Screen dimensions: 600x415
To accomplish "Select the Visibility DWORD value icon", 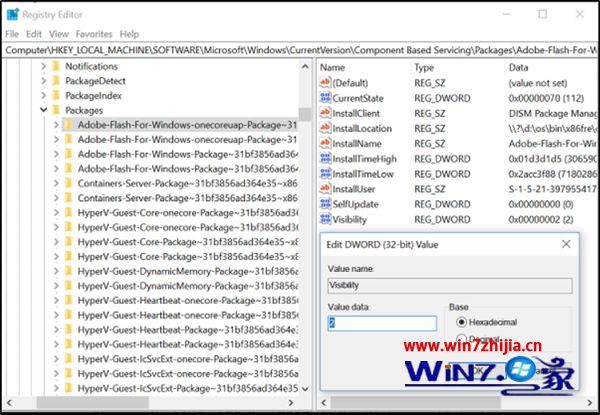I will [x=325, y=219].
